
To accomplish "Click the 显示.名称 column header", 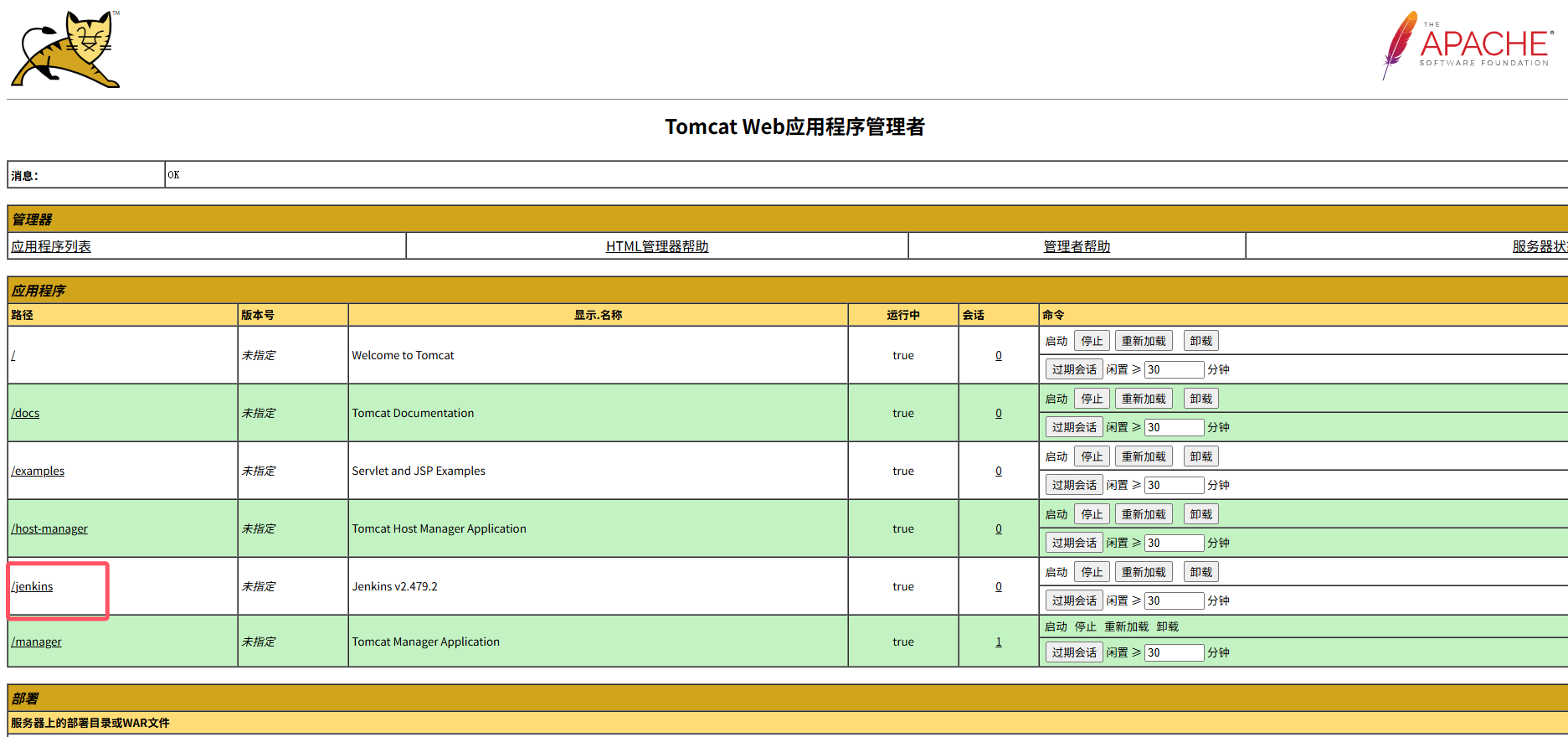I will [x=598, y=315].
